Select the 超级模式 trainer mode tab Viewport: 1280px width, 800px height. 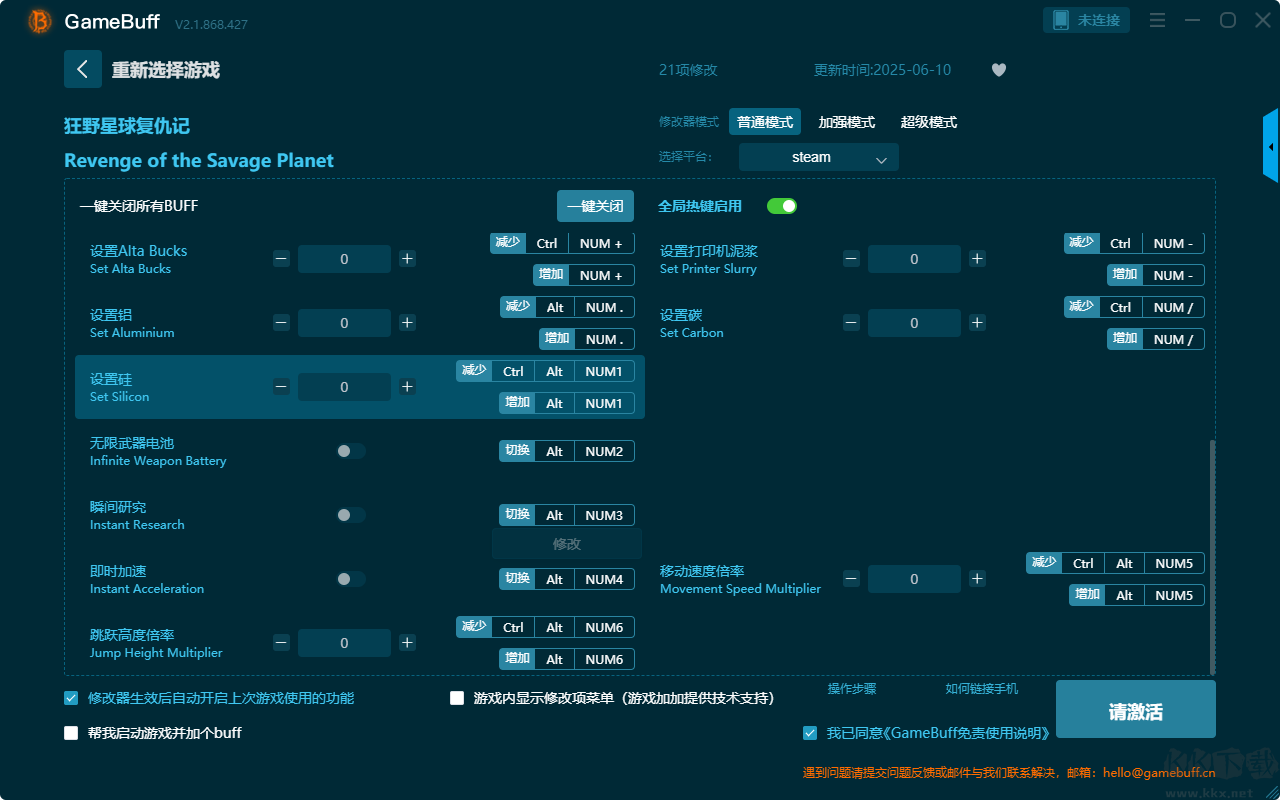(929, 122)
